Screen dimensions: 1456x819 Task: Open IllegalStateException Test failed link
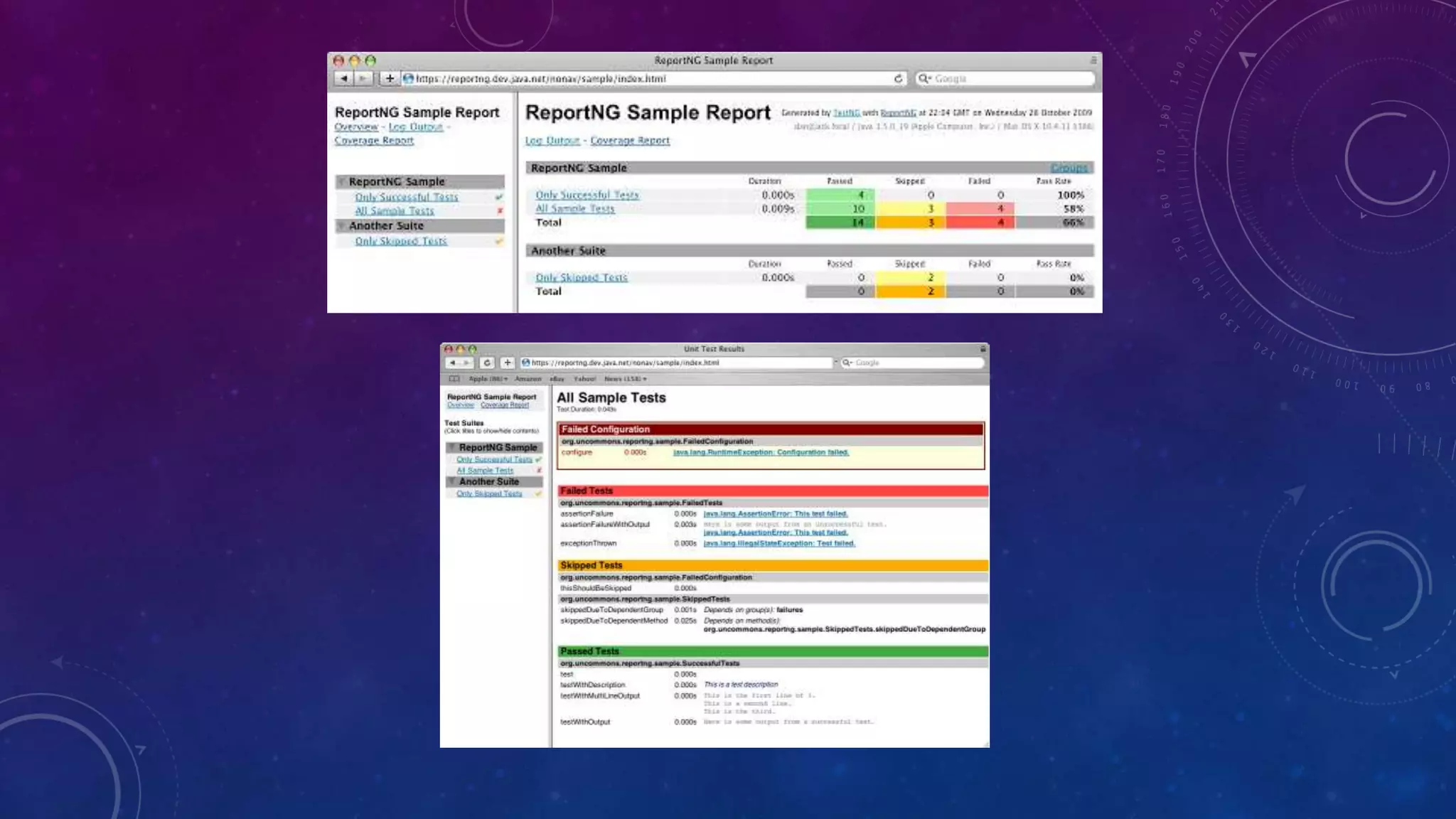click(779, 543)
